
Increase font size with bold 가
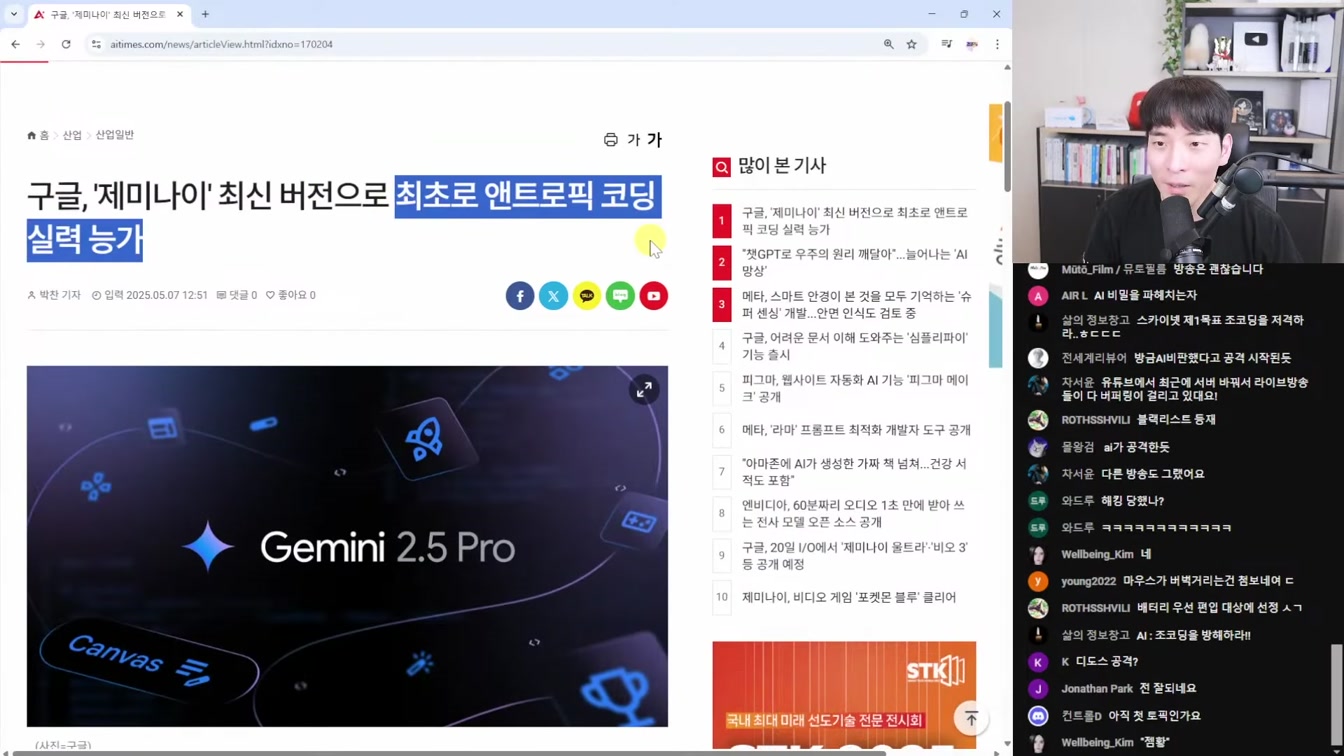[x=654, y=140]
